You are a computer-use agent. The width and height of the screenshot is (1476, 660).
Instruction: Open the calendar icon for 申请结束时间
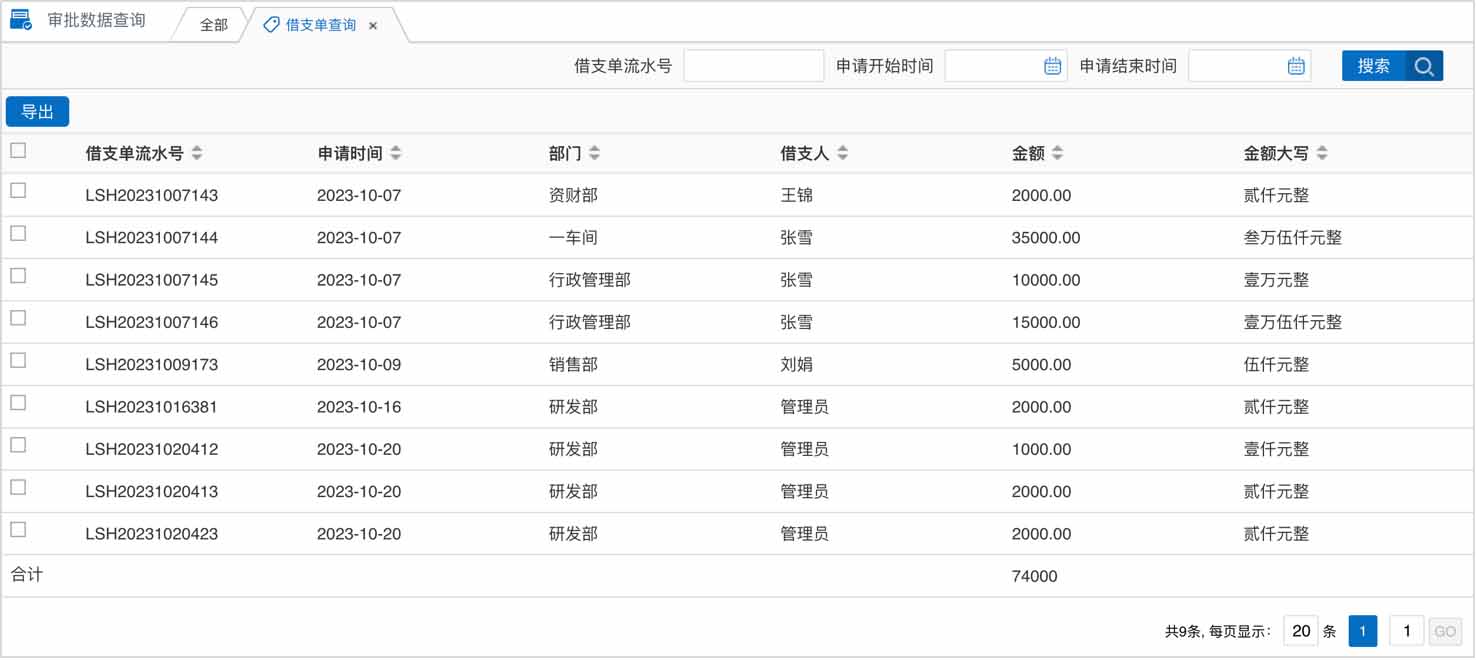pos(1296,65)
